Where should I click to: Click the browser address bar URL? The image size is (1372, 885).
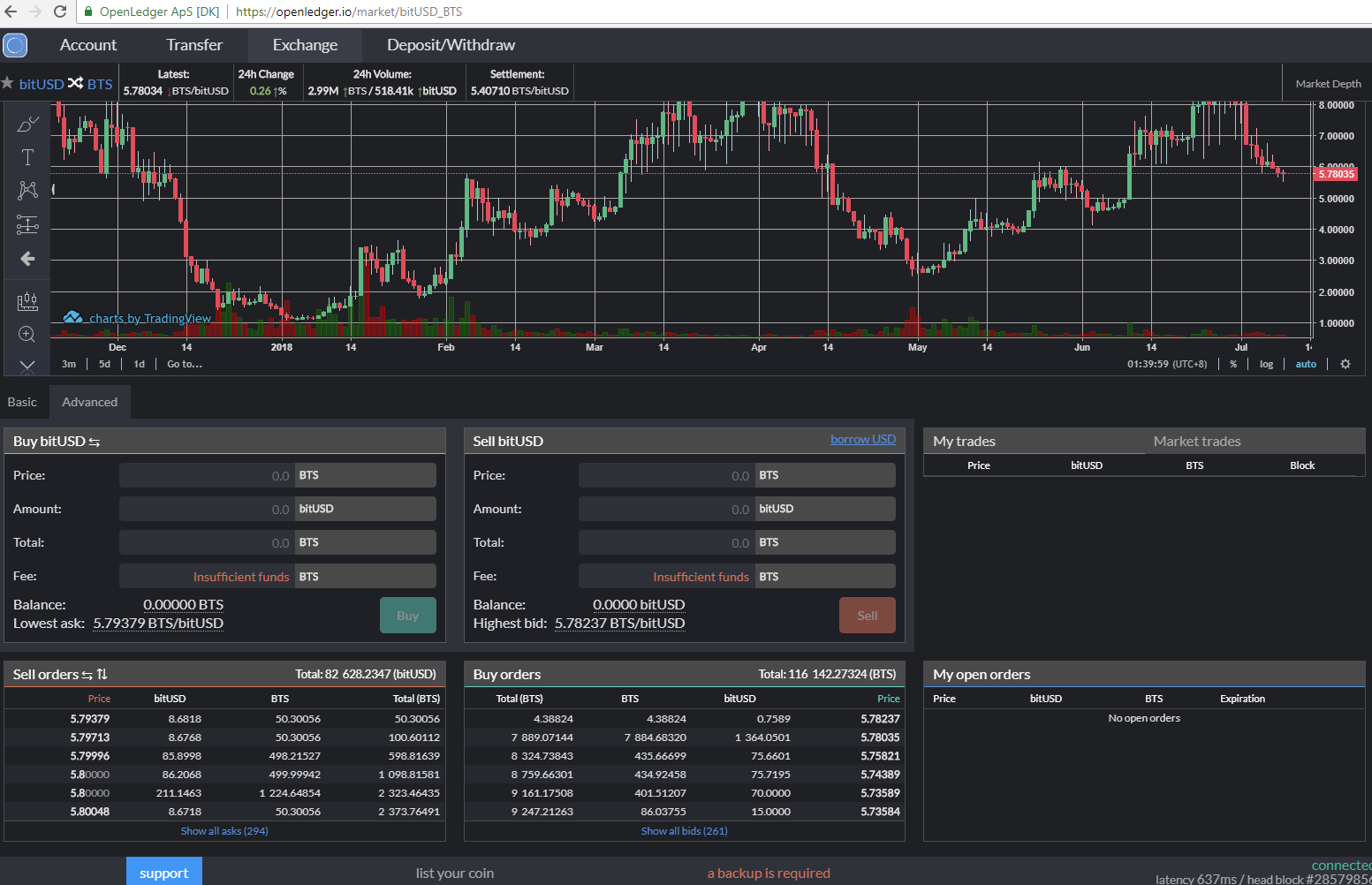(349, 11)
